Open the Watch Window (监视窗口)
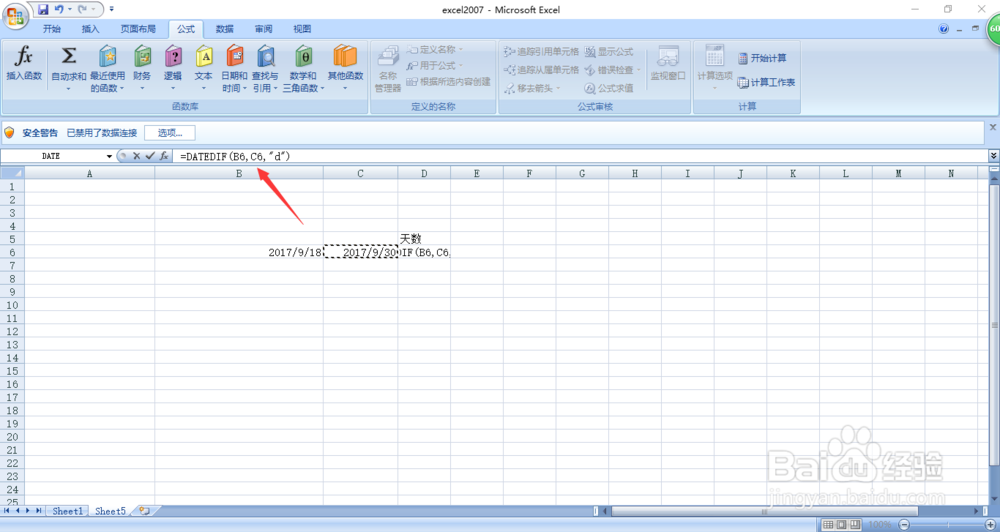This screenshot has width=1000, height=532. point(668,64)
